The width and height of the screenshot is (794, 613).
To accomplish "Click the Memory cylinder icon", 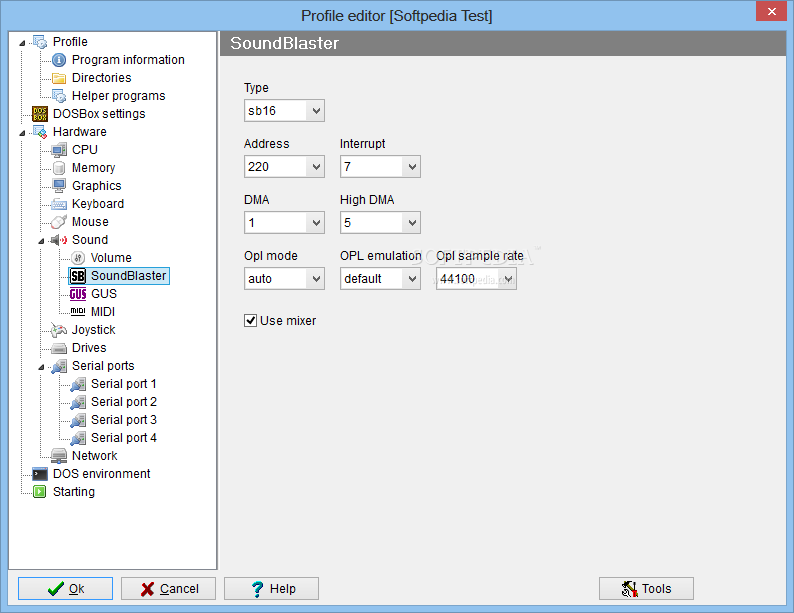I will pos(59,168).
